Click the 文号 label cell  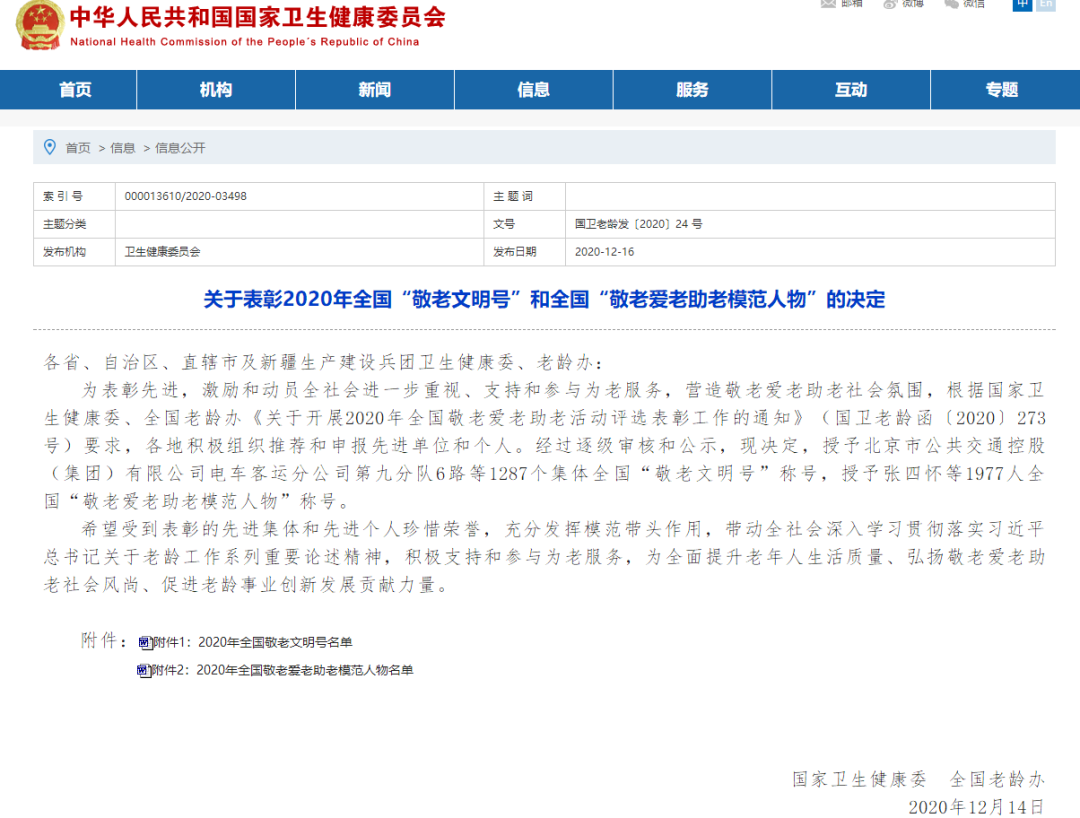click(525, 224)
